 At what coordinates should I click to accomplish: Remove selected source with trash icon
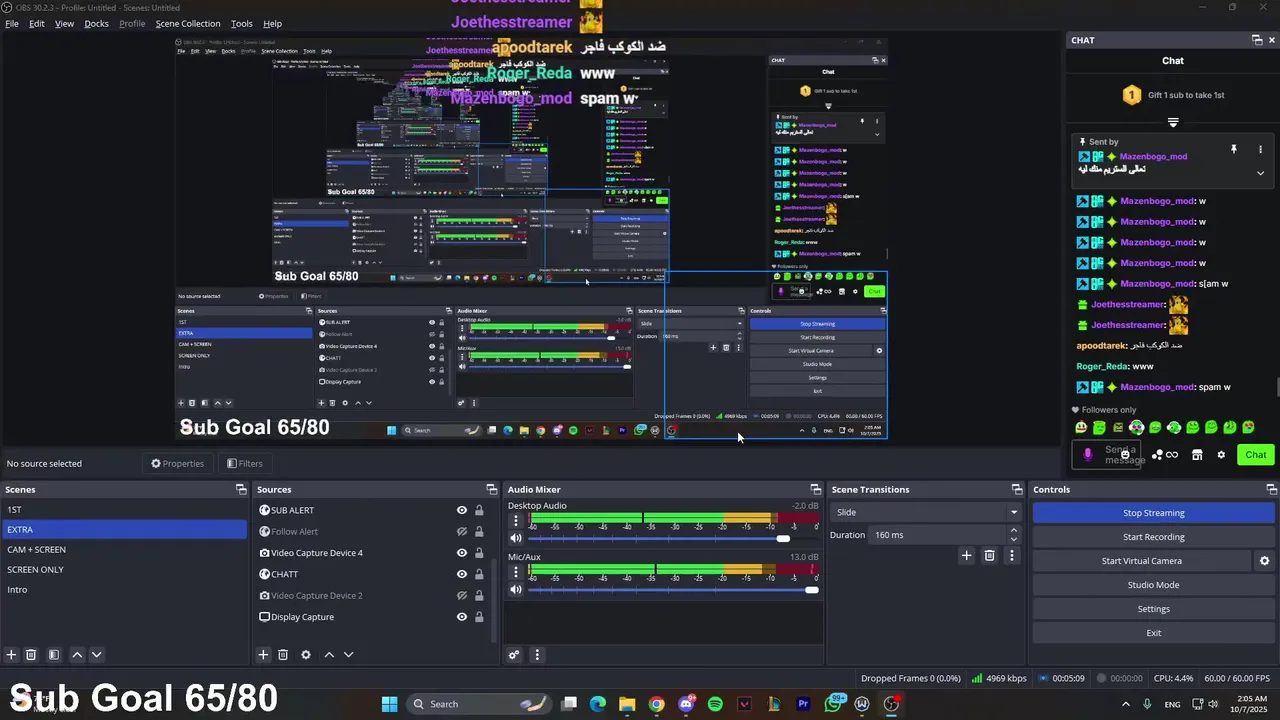[283, 655]
